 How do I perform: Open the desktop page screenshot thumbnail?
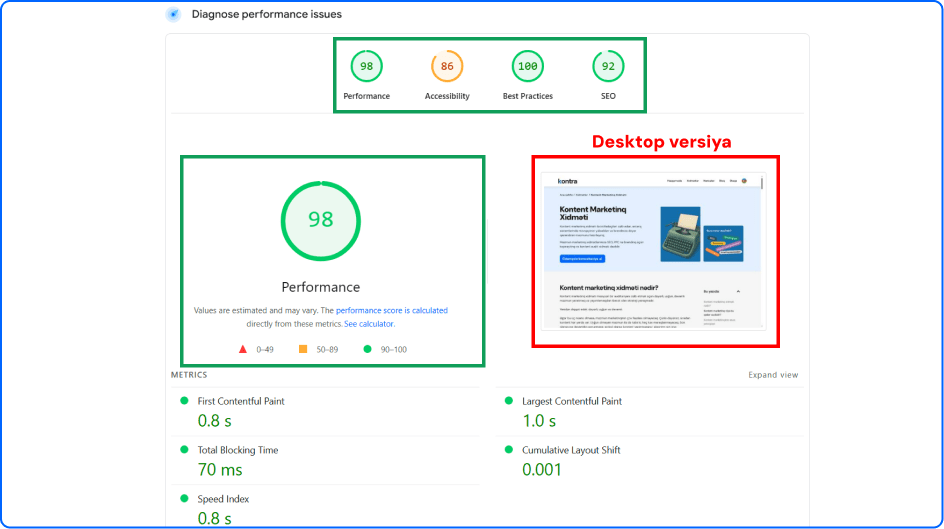(653, 250)
